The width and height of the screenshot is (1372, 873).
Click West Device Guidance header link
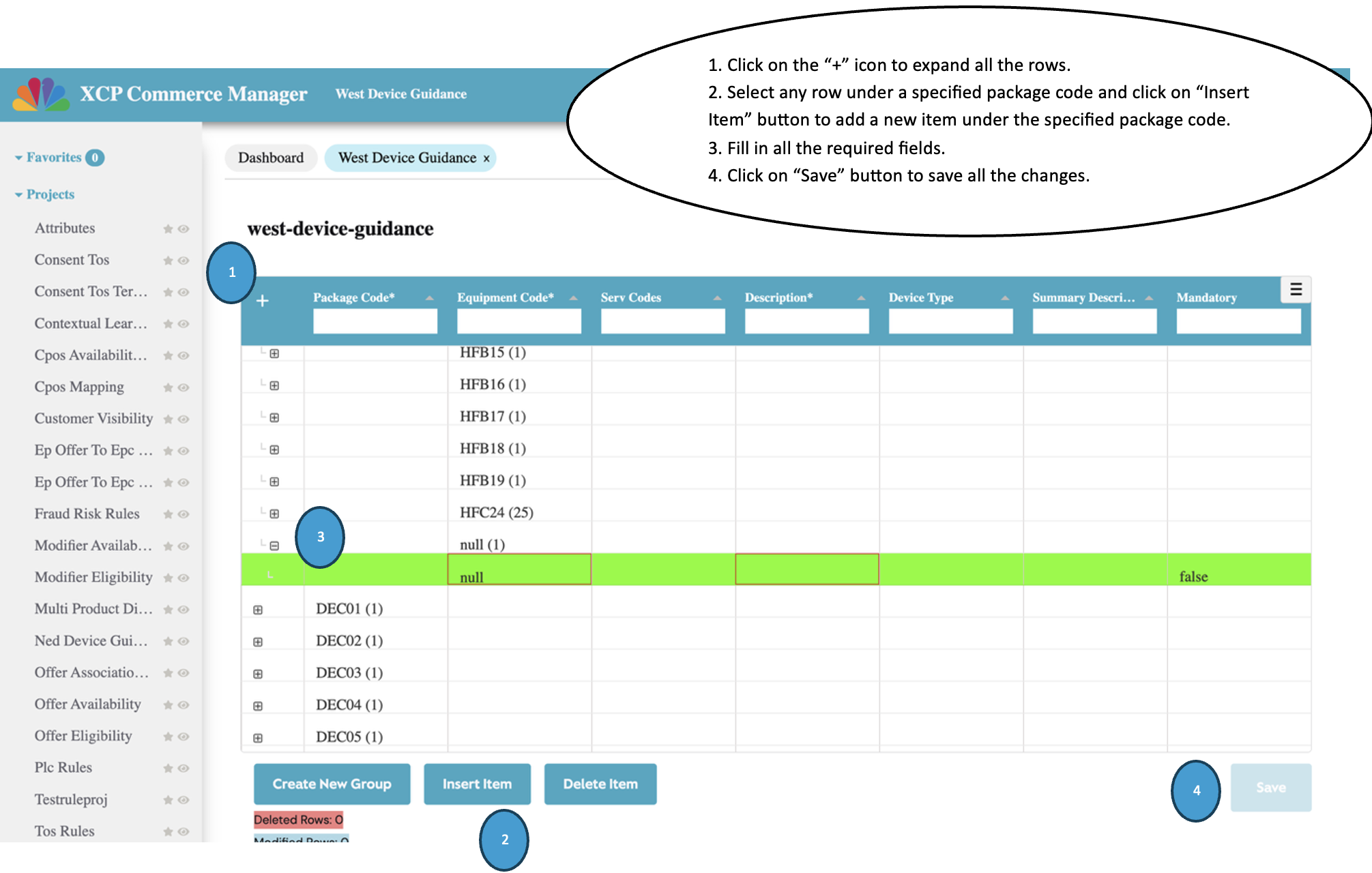401,94
